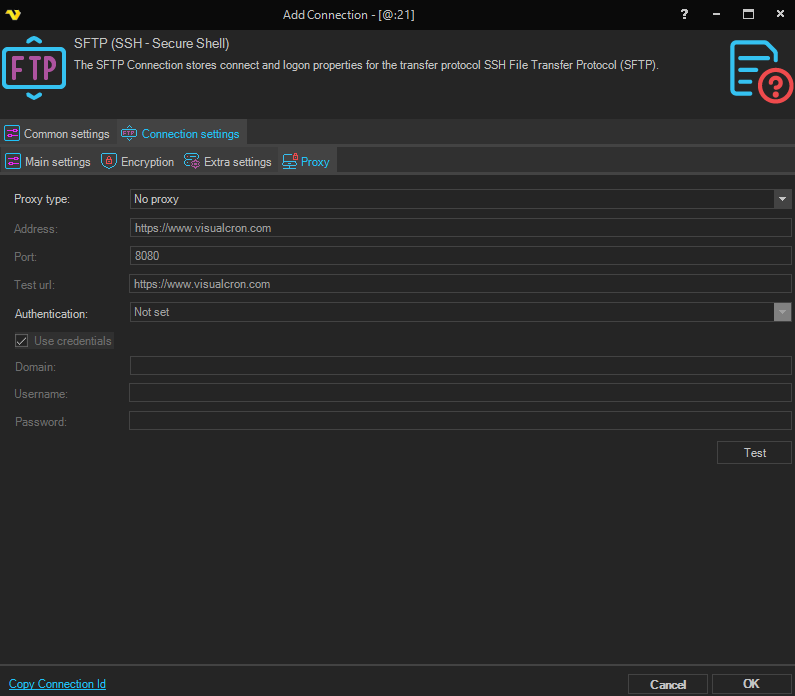
Task: Click the Encryption tab lock icon
Action: tap(109, 161)
